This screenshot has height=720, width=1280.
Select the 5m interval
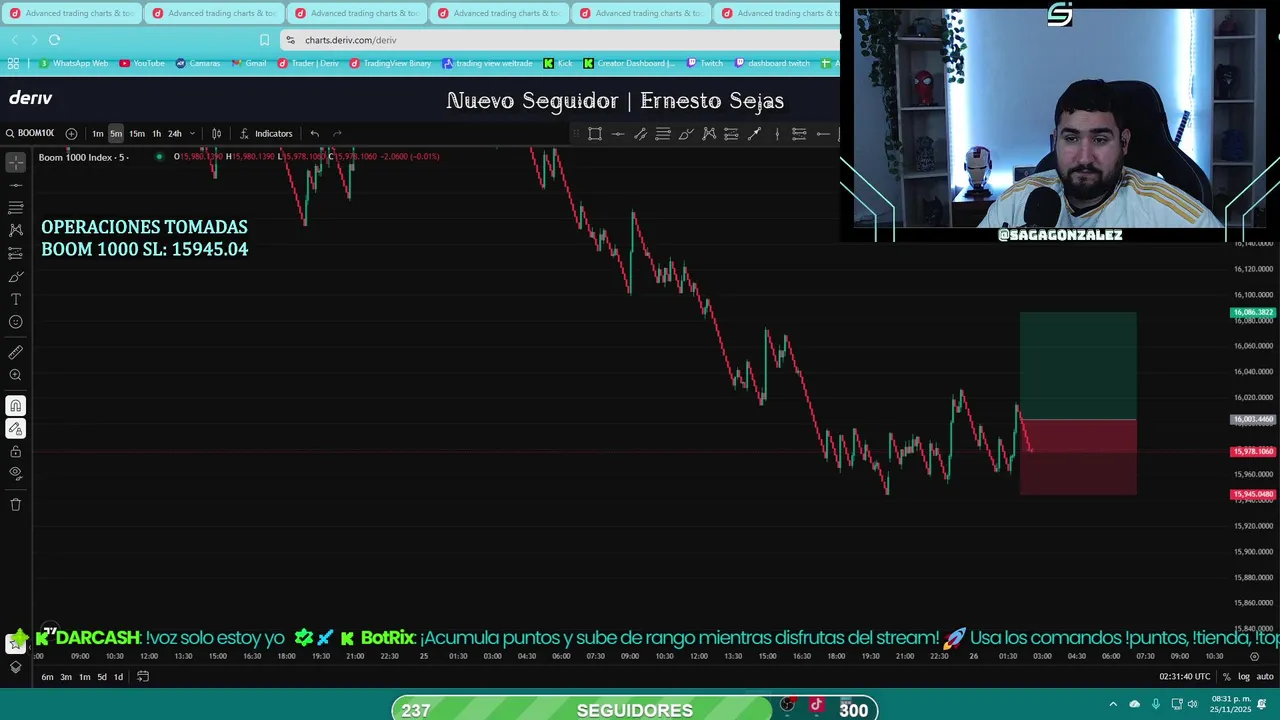pos(116,134)
